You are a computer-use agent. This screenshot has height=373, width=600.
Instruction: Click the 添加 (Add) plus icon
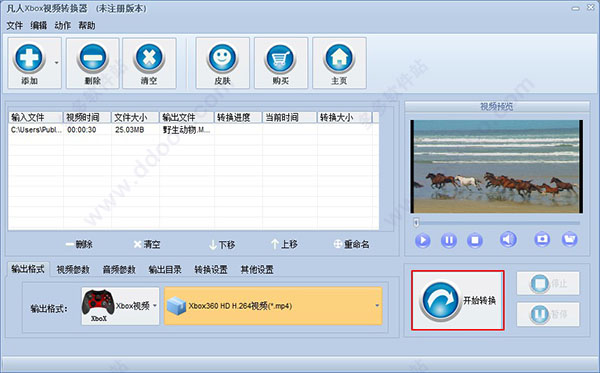point(29,58)
